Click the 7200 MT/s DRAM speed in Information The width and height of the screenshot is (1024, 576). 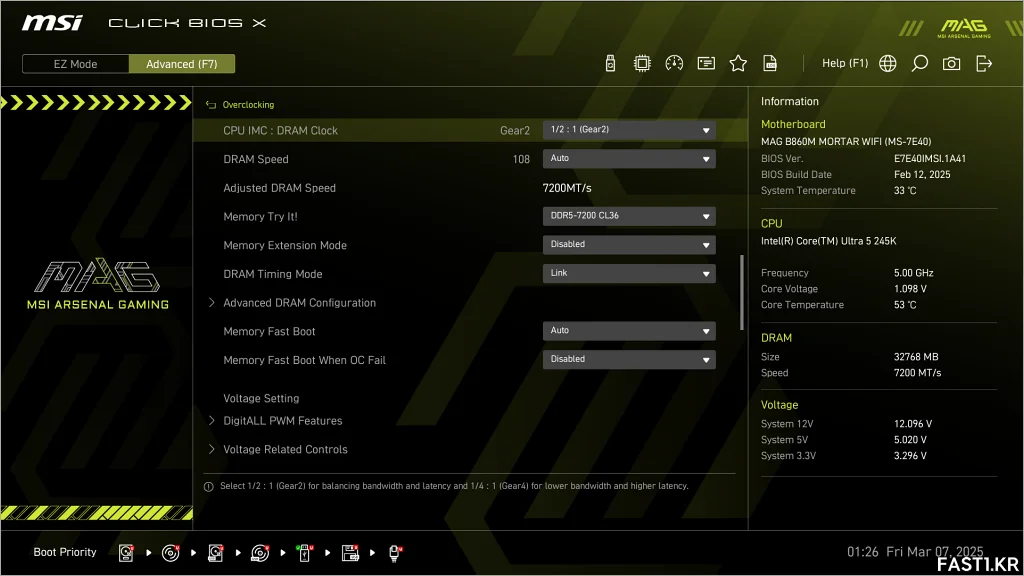coord(918,373)
